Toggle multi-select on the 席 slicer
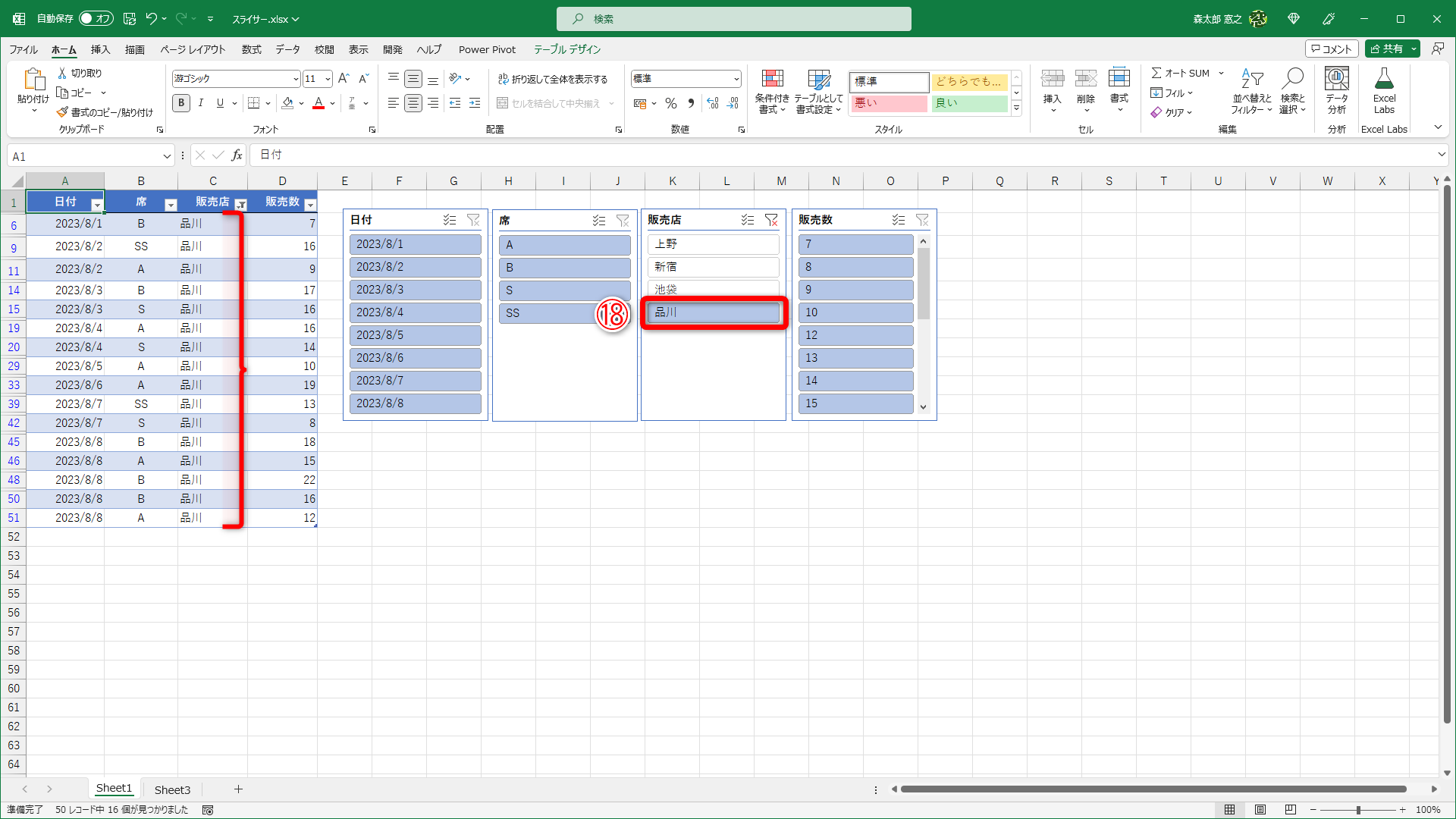Screen dimensions: 1456x819 [599, 221]
